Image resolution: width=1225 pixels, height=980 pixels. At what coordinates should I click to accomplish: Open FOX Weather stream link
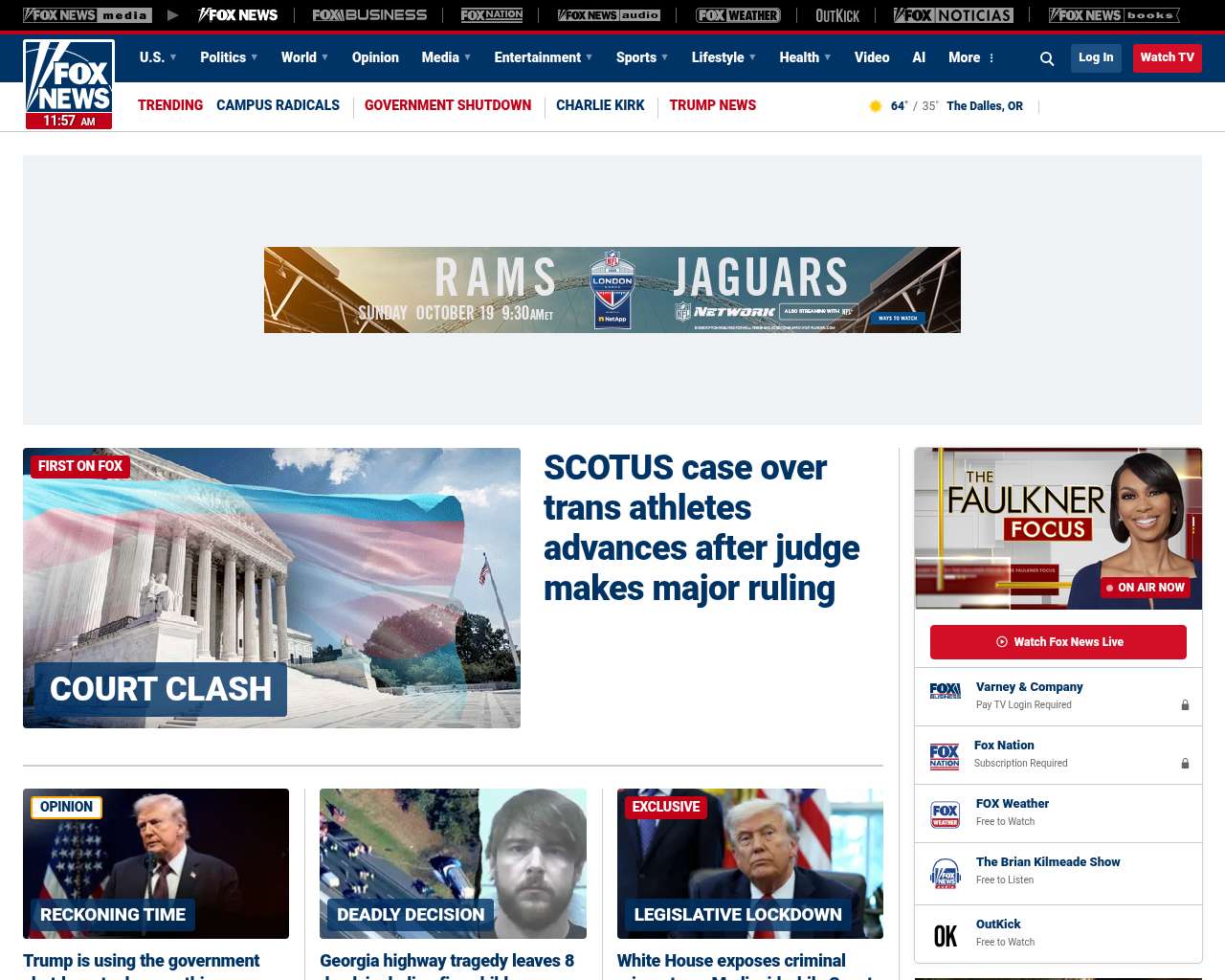pos(1013,804)
